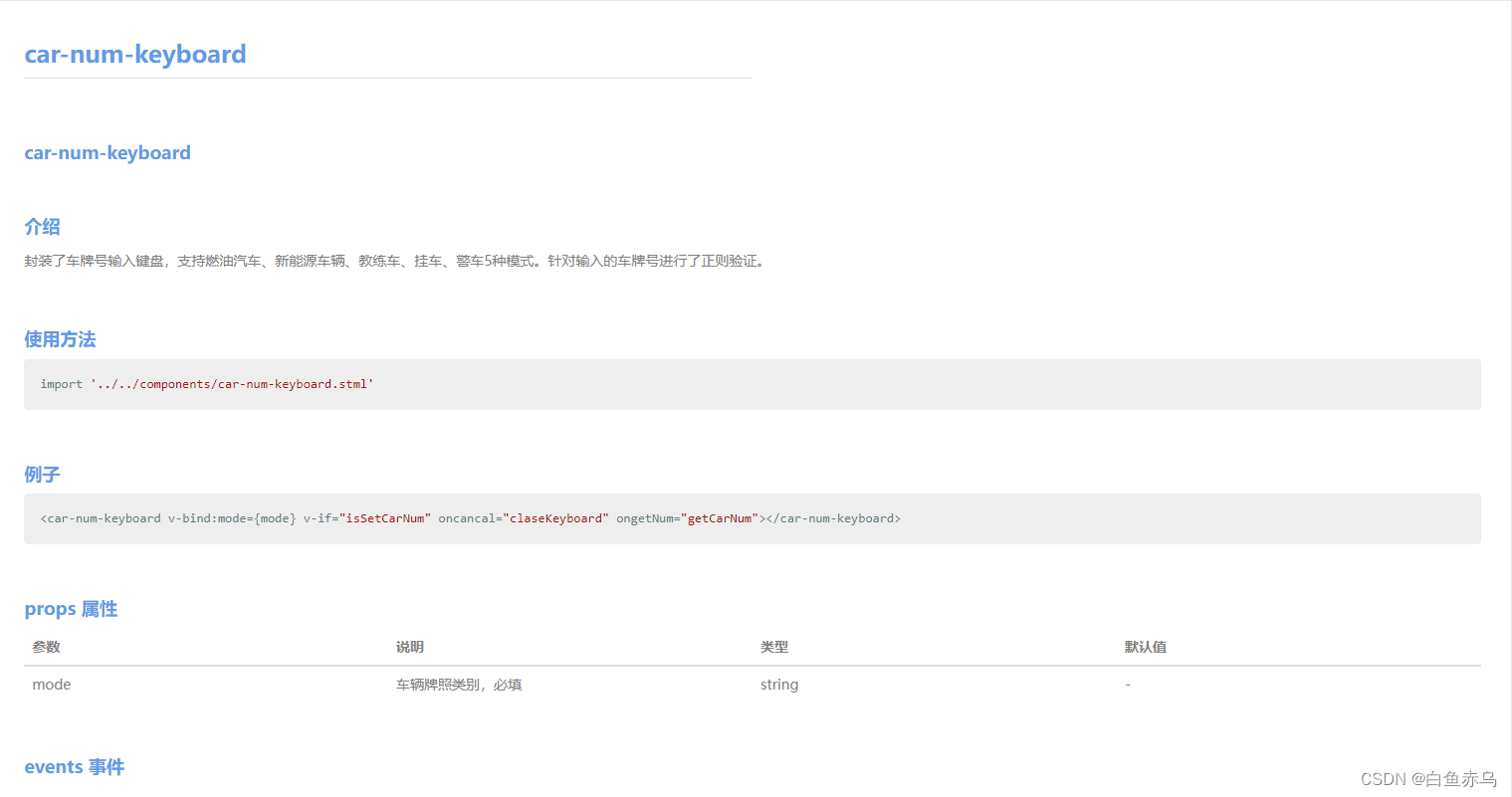Click the "isSetCarNum" string in example code
The height and width of the screenshot is (797, 1512).
pyautogui.click(x=385, y=518)
